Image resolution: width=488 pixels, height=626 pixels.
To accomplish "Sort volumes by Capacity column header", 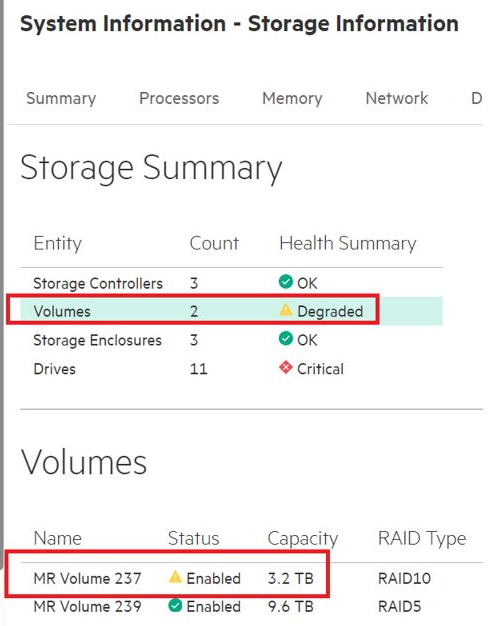I will 303,539.
